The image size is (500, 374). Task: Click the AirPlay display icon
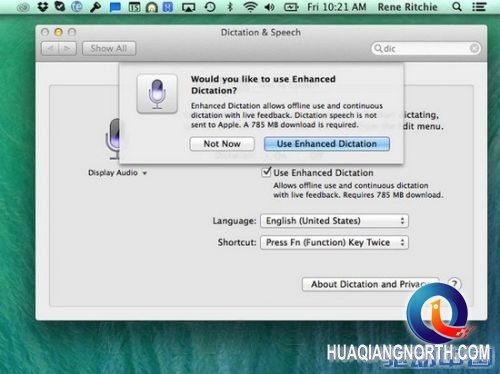point(188,7)
